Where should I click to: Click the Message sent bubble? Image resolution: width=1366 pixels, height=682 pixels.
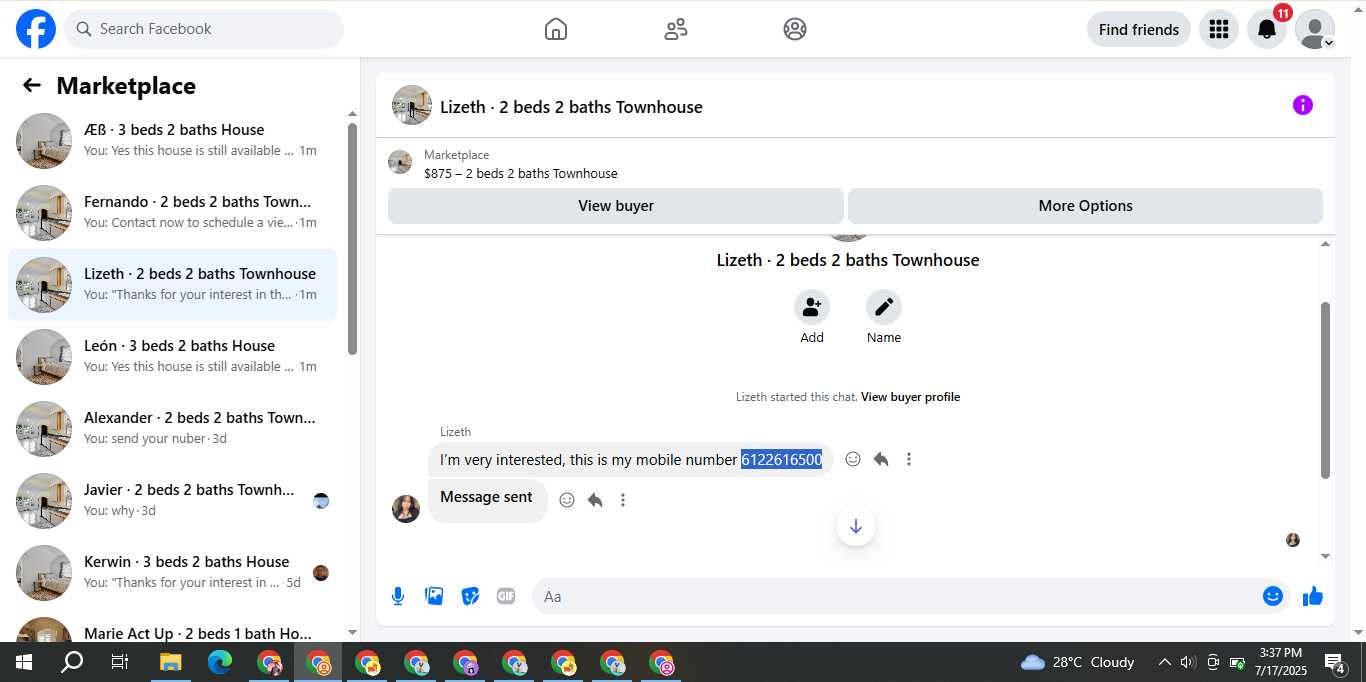tap(487, 500)
